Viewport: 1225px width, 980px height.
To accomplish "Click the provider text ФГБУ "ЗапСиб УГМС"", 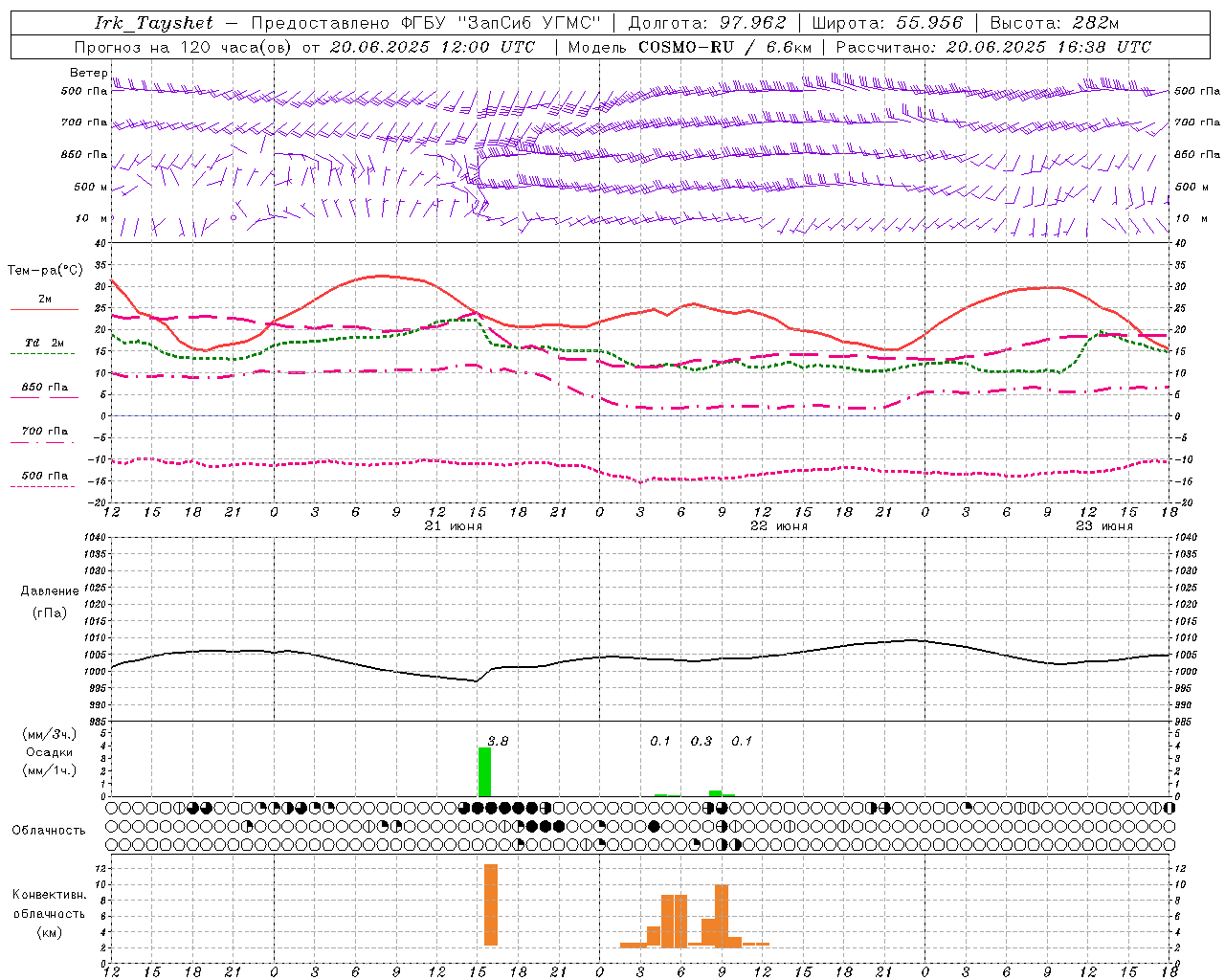I will tap(500, 23).
